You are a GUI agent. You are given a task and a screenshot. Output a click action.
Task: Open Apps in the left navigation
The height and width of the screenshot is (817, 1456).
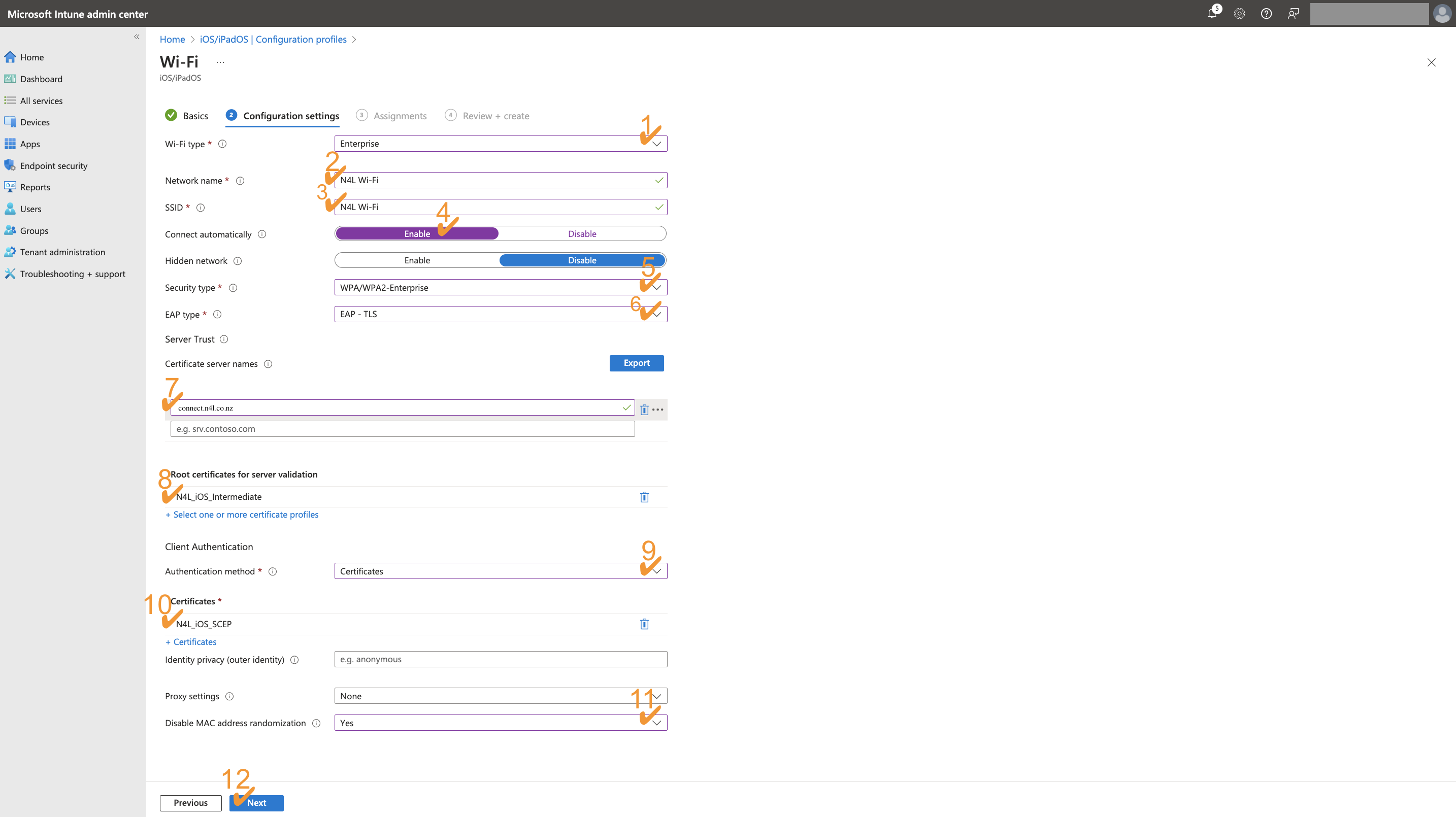tap(29, 144)
